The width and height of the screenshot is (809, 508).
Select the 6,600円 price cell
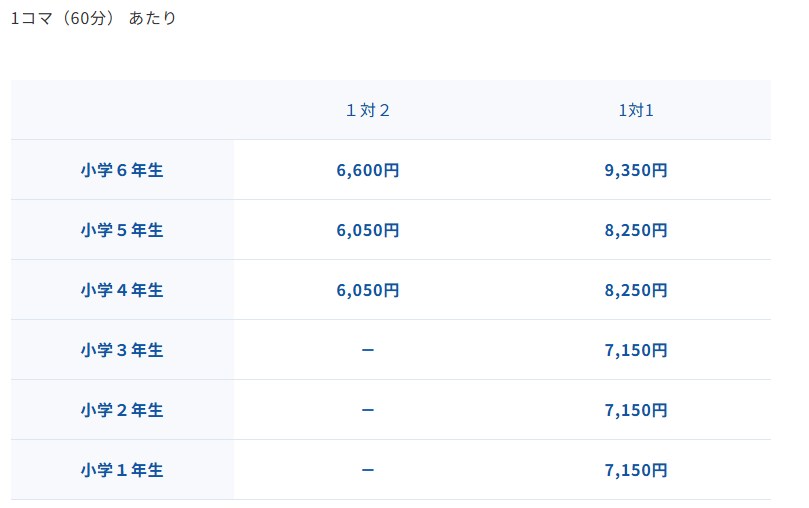click(x=367, y=170)
